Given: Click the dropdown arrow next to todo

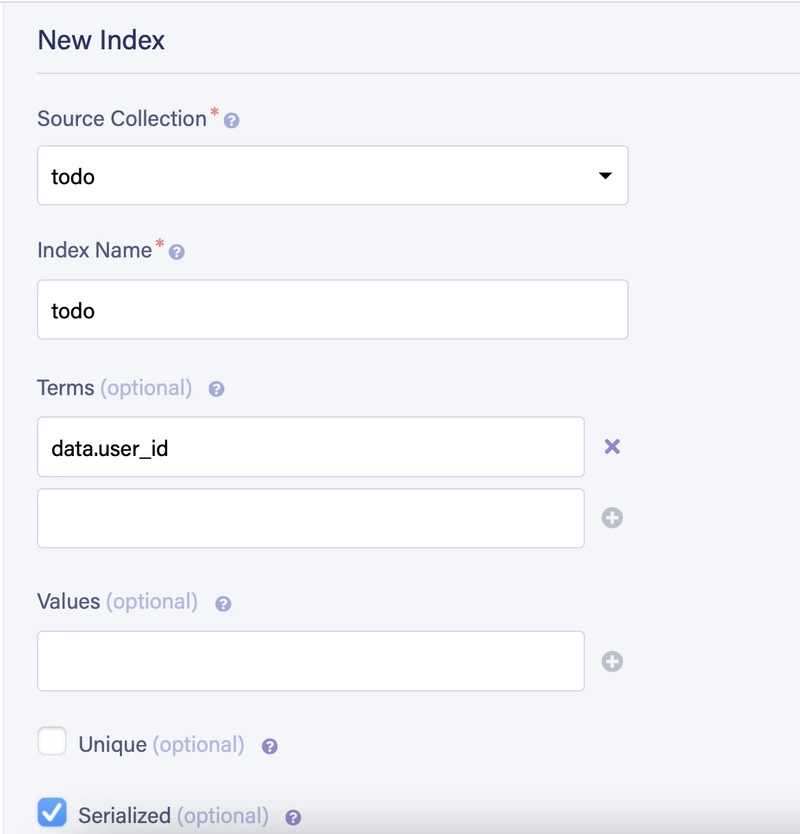Looking at the screenshot, I should 605,176.
